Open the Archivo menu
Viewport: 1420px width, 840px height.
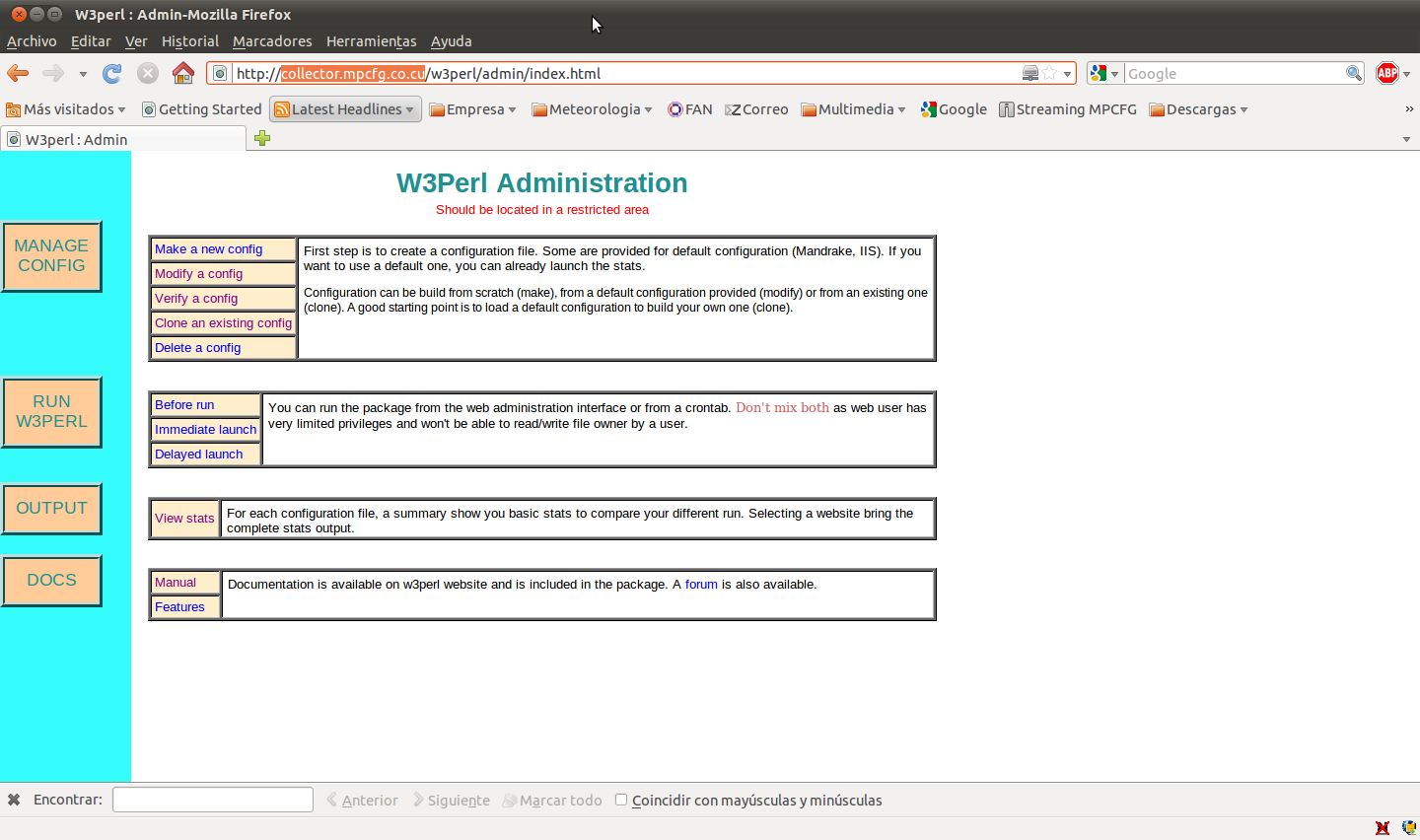tap(32, 41)
